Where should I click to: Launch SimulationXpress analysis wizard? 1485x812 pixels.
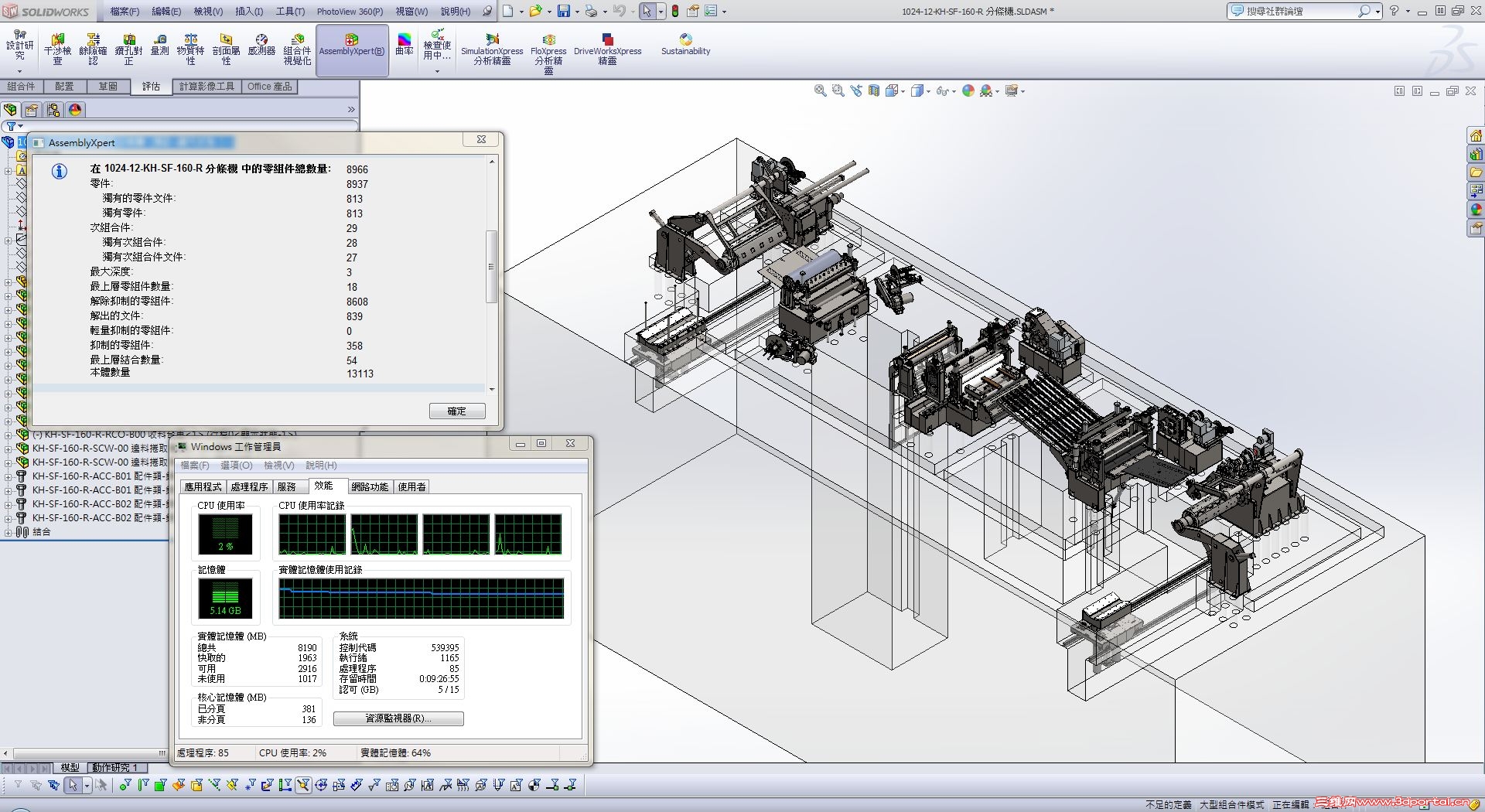coord(492,49)
